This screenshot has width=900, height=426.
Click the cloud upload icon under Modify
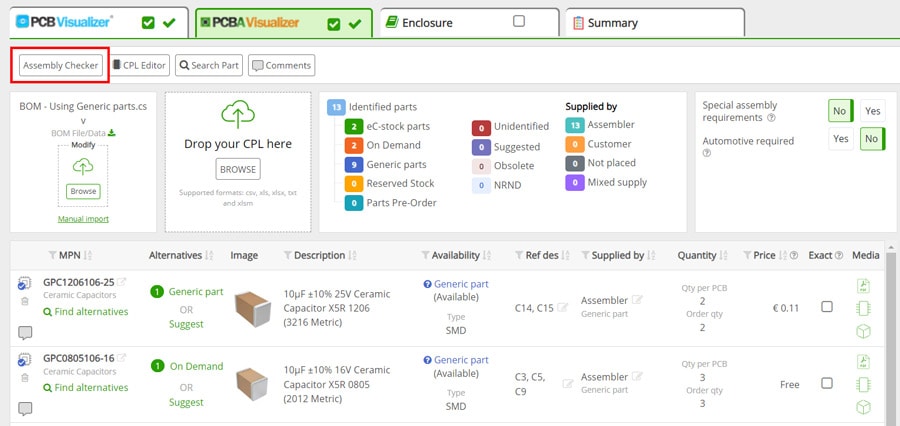coord(83,167)
